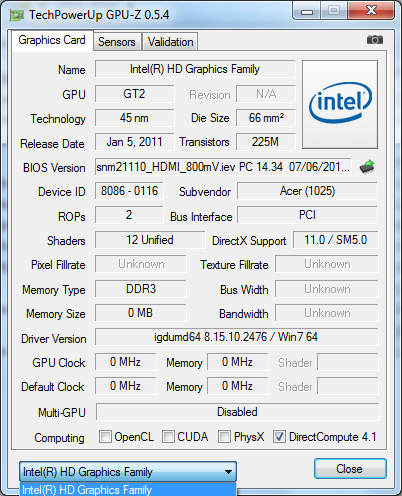Viewport: 402px width, 496px height.
Task: Click the Shaders value 12 Unified
Action: tap(150, 240)
